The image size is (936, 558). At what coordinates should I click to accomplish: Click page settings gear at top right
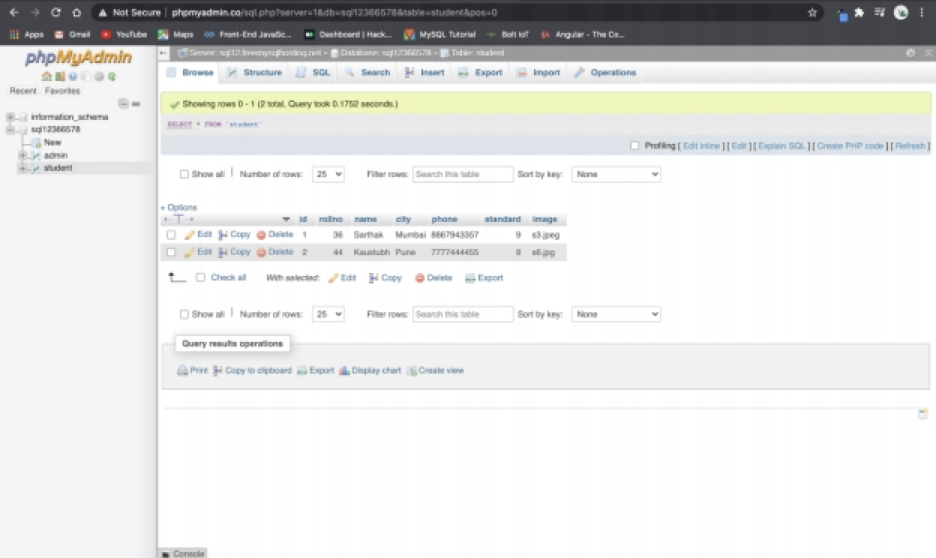pyautogui.click(x=910, y=53)
